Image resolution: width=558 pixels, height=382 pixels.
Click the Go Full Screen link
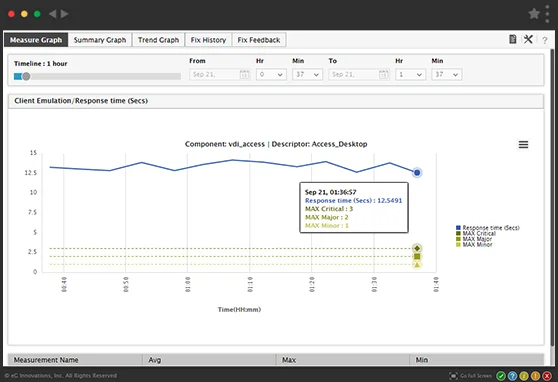pos(475,376)
